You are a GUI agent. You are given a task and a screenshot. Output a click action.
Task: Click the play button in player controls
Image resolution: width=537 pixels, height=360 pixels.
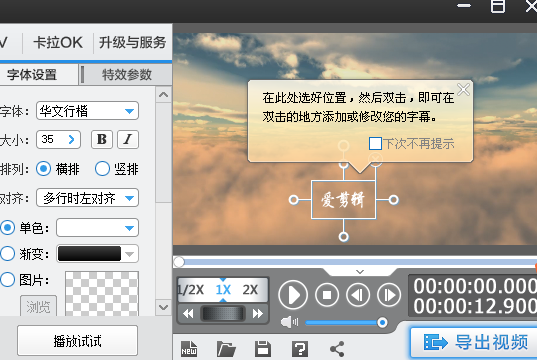pyautogui.click(x=293, y=295)
